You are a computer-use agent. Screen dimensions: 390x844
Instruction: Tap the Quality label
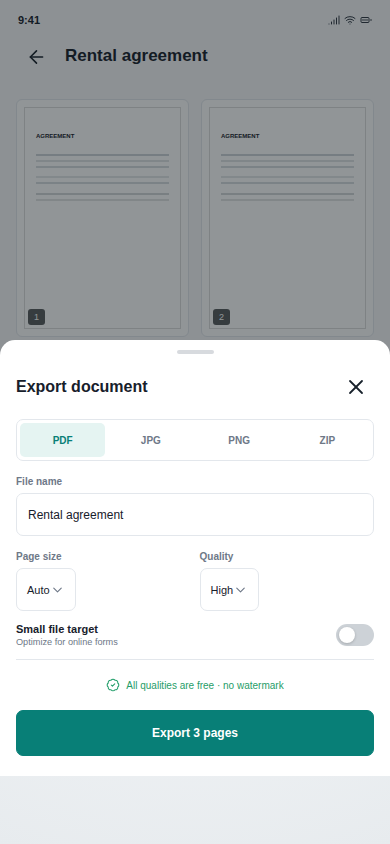[x=216, y=557]
